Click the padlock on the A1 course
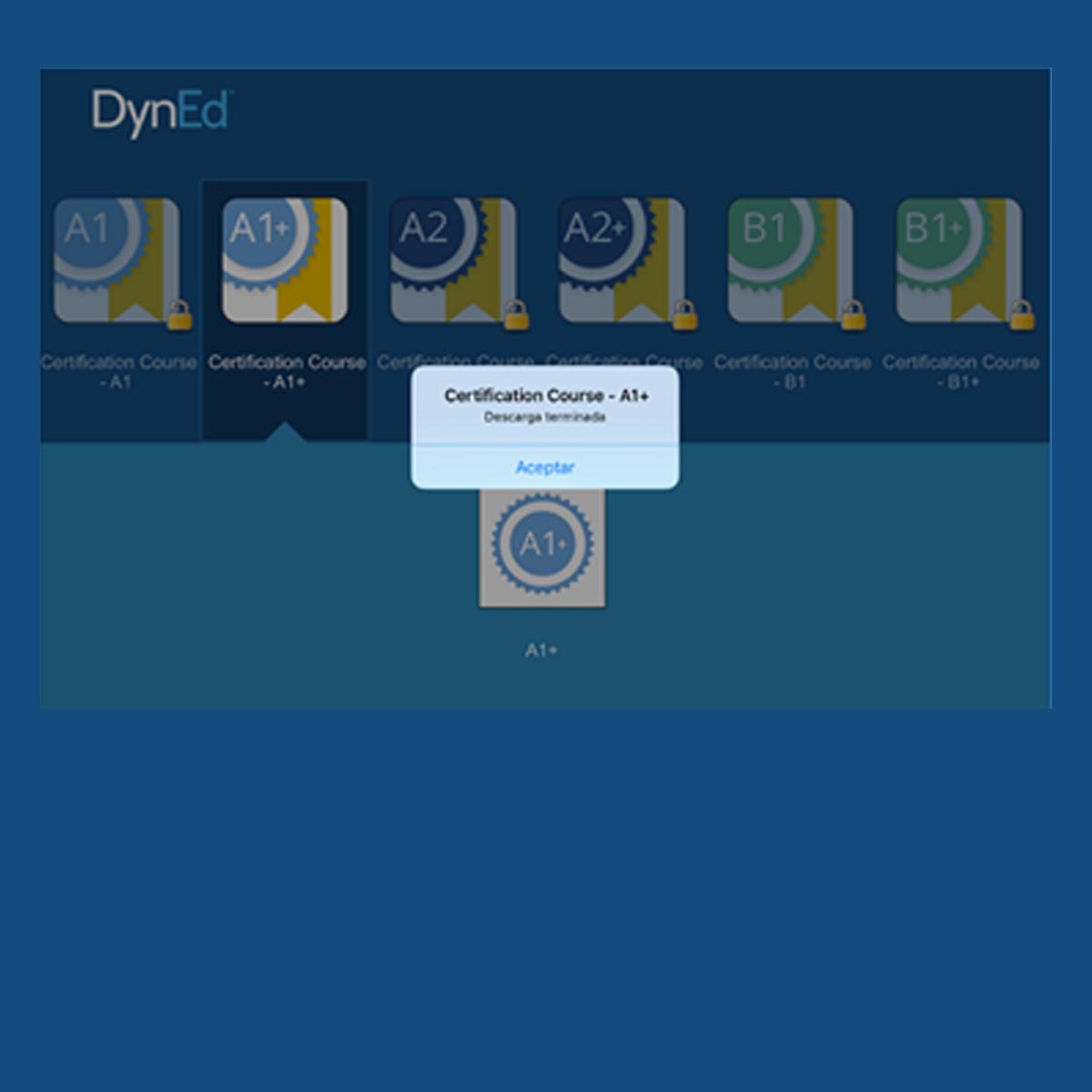 pos(180,314)
